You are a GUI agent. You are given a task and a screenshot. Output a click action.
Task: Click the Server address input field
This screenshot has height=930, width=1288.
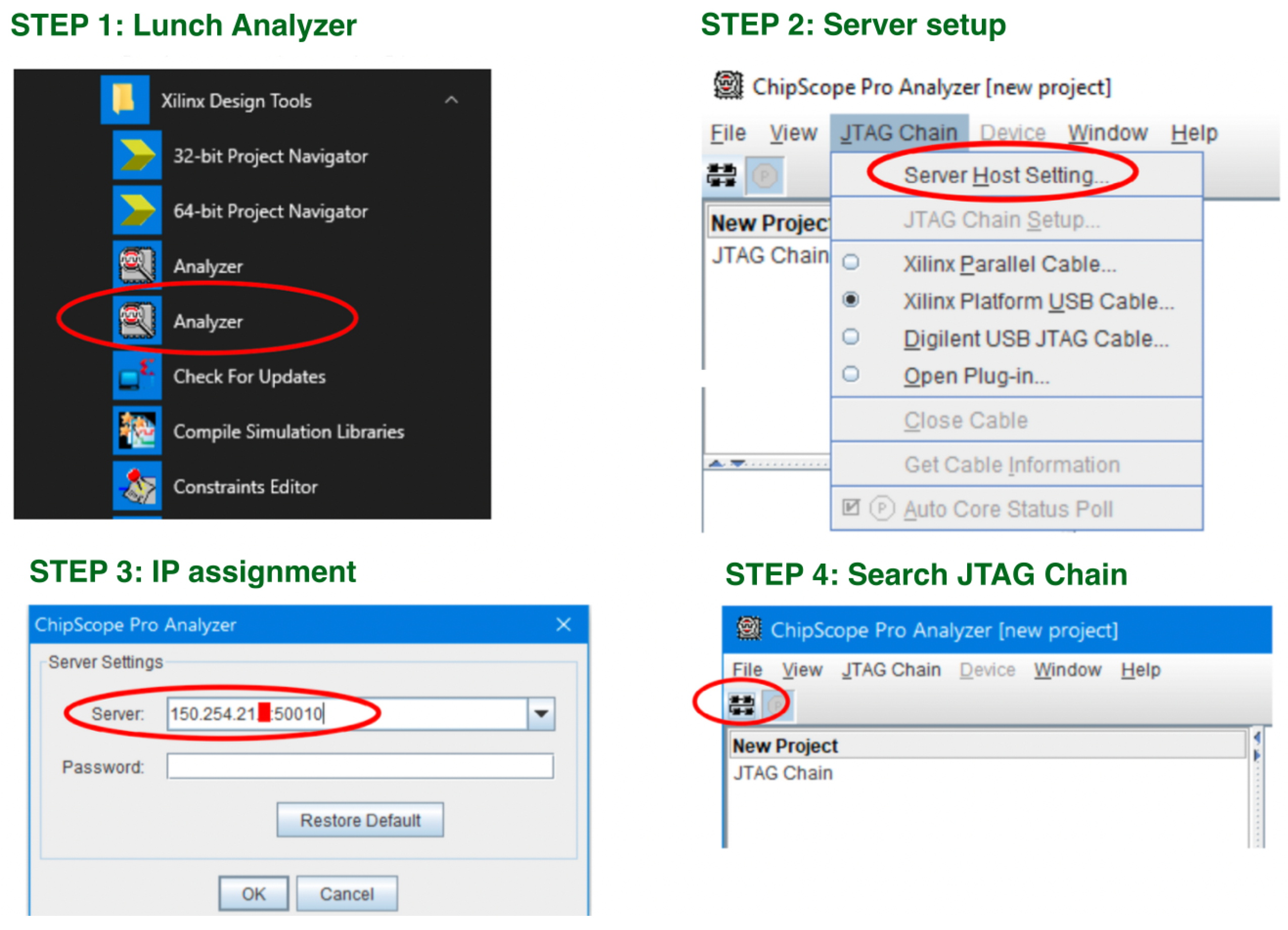[348, 714]
